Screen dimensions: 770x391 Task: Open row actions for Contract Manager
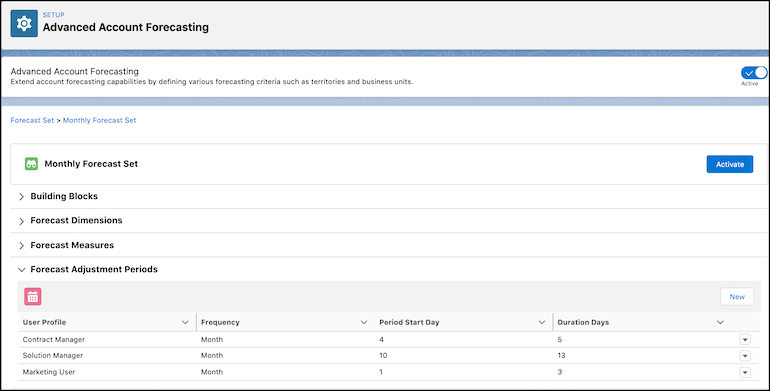point(745,340)
